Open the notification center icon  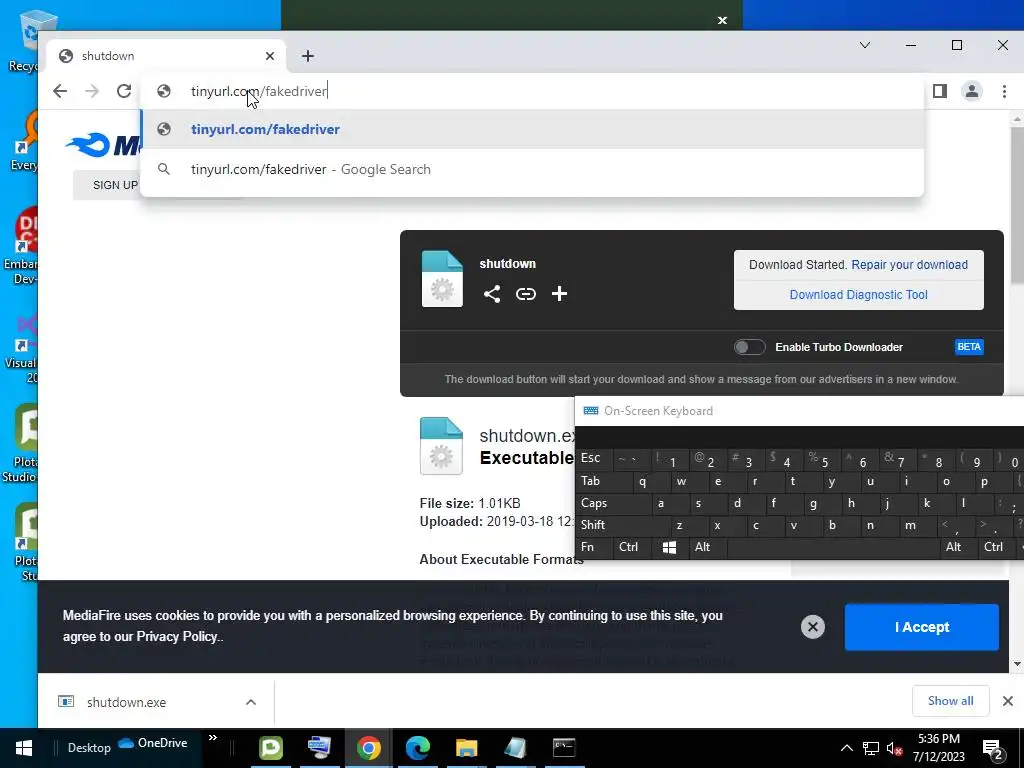(993, 748)
